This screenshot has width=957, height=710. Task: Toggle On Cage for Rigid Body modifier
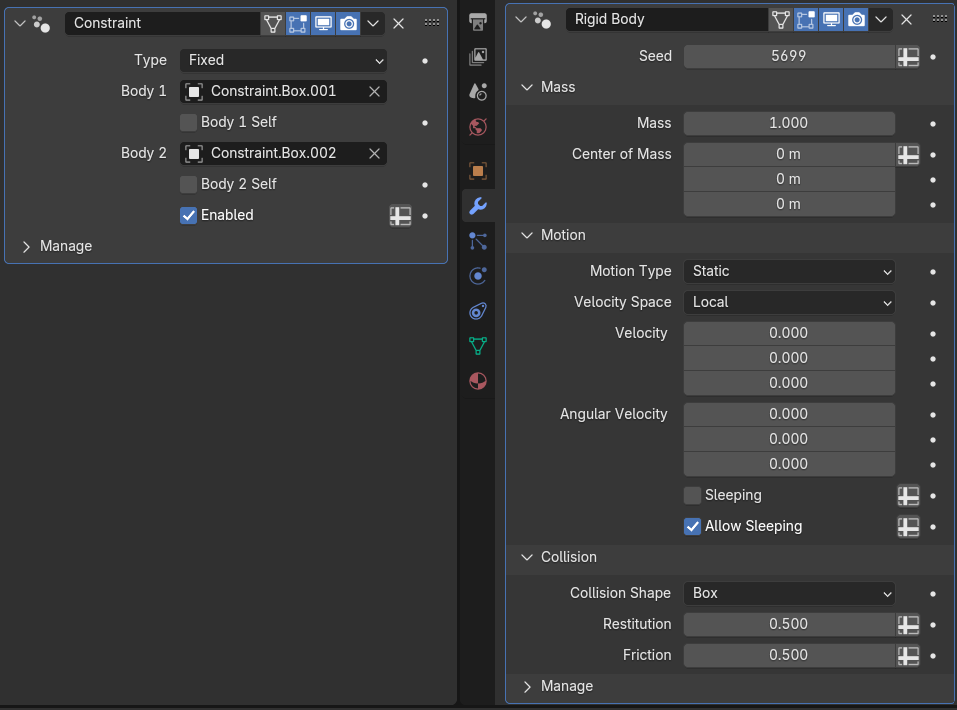[781, 20]
